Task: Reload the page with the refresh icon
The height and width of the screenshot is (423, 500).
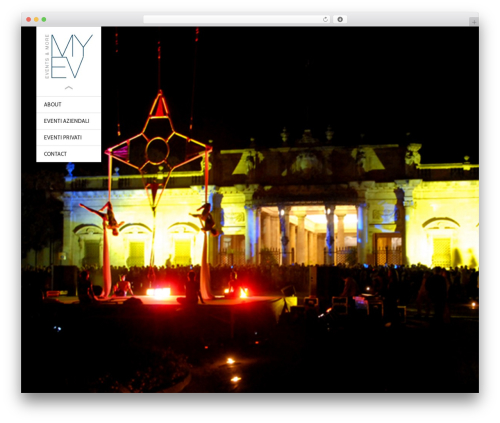Action: pyautogui.click(x=325, y=20)
